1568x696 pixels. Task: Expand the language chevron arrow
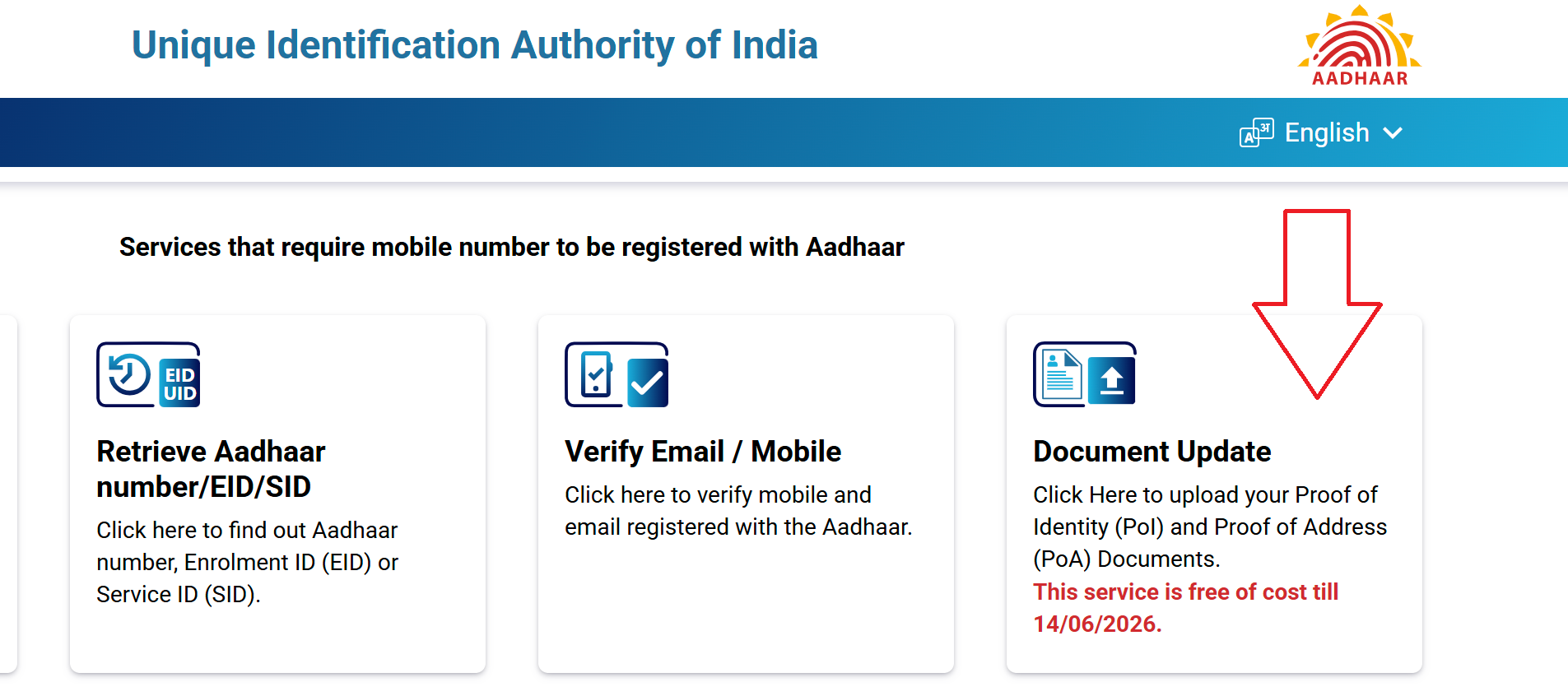pyautogui.click(x=1393, y=133)
